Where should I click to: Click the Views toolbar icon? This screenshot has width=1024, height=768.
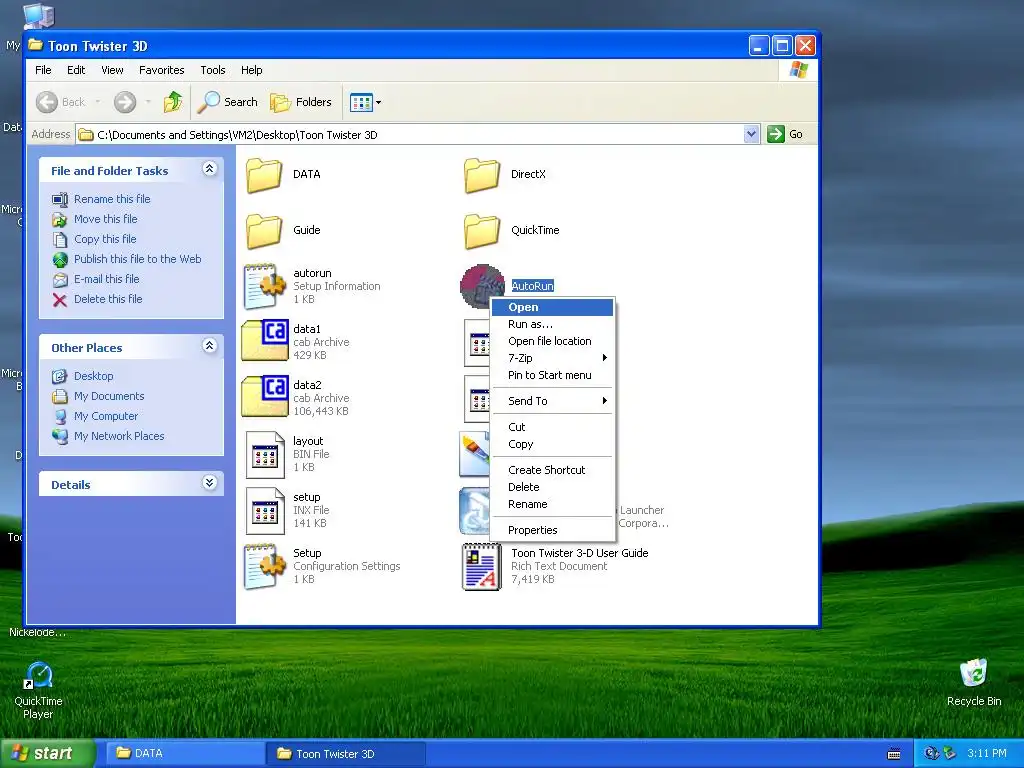click(361, 102)
